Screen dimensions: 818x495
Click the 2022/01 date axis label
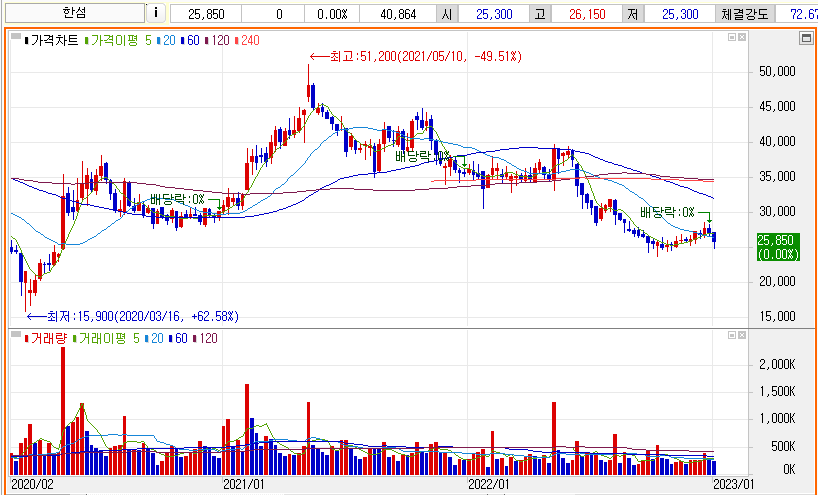(x=489, y=484)
